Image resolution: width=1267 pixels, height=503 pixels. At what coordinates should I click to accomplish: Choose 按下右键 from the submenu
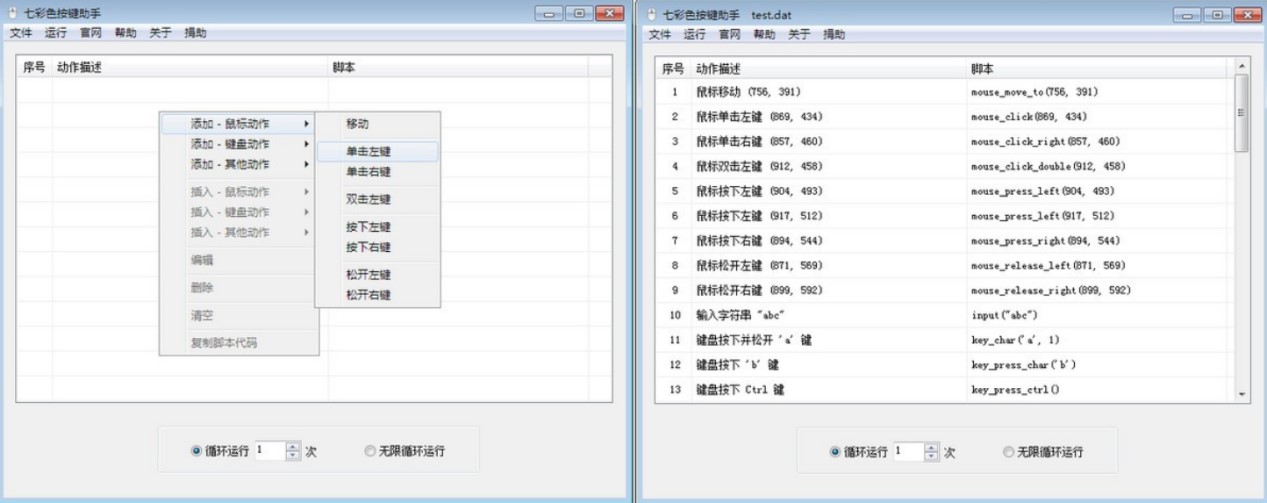pos(377,247)
